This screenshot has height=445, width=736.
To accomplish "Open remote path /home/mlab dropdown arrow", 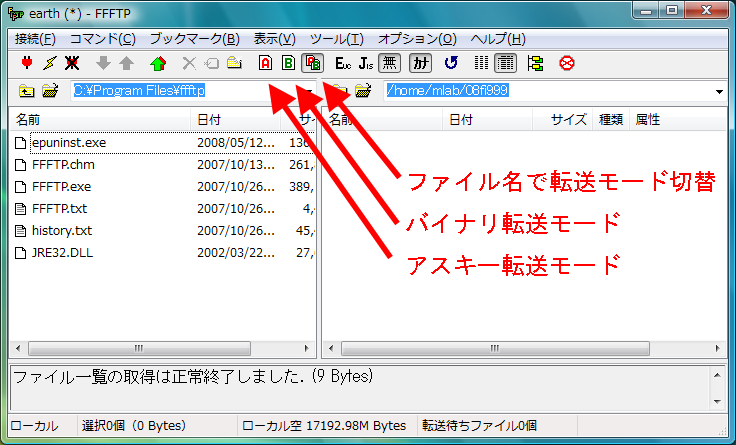I will pyautogui.click(x=719, y=92).
